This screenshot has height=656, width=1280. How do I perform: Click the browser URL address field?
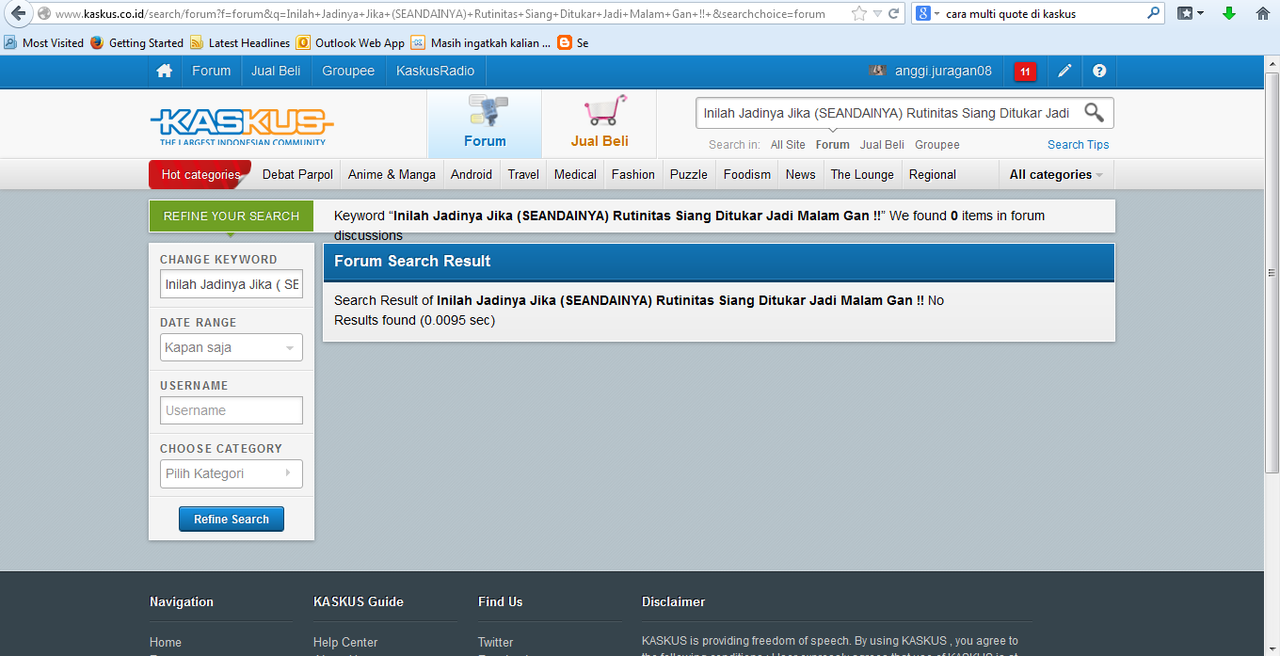450,14
